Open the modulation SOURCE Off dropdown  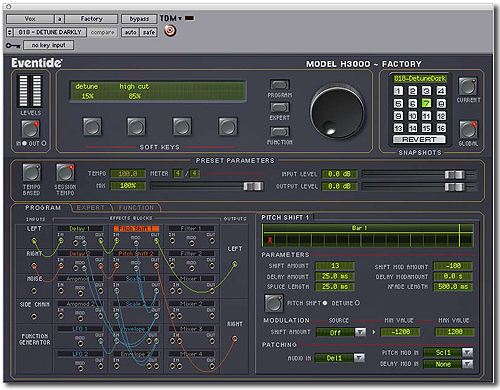341,332
